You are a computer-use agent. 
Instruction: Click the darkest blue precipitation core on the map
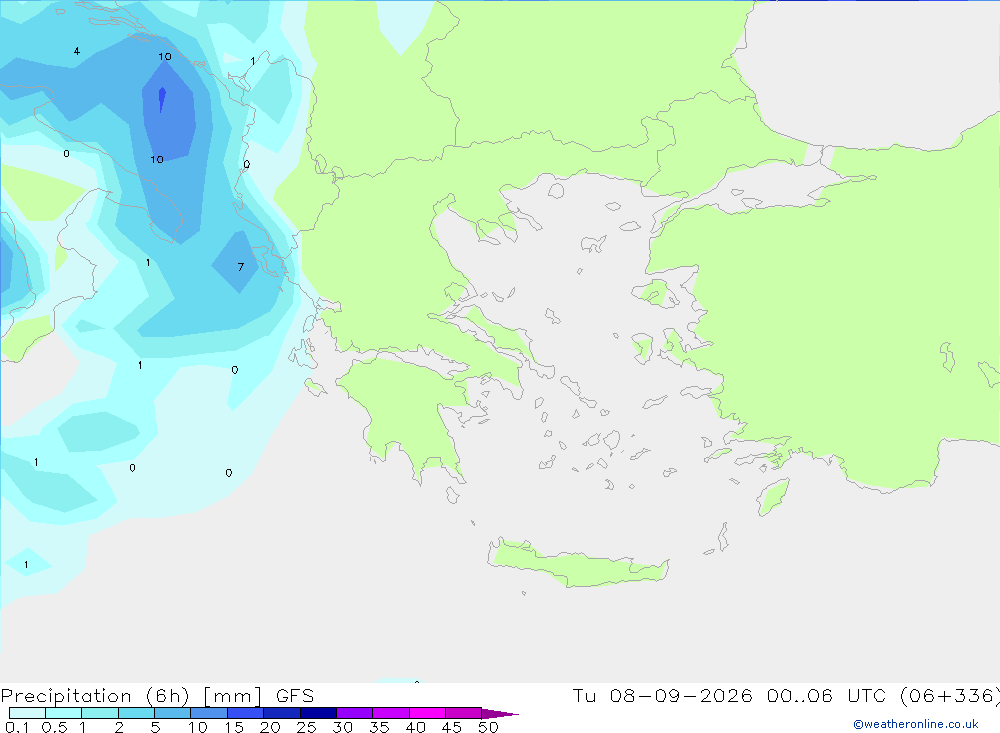(162, 98)
